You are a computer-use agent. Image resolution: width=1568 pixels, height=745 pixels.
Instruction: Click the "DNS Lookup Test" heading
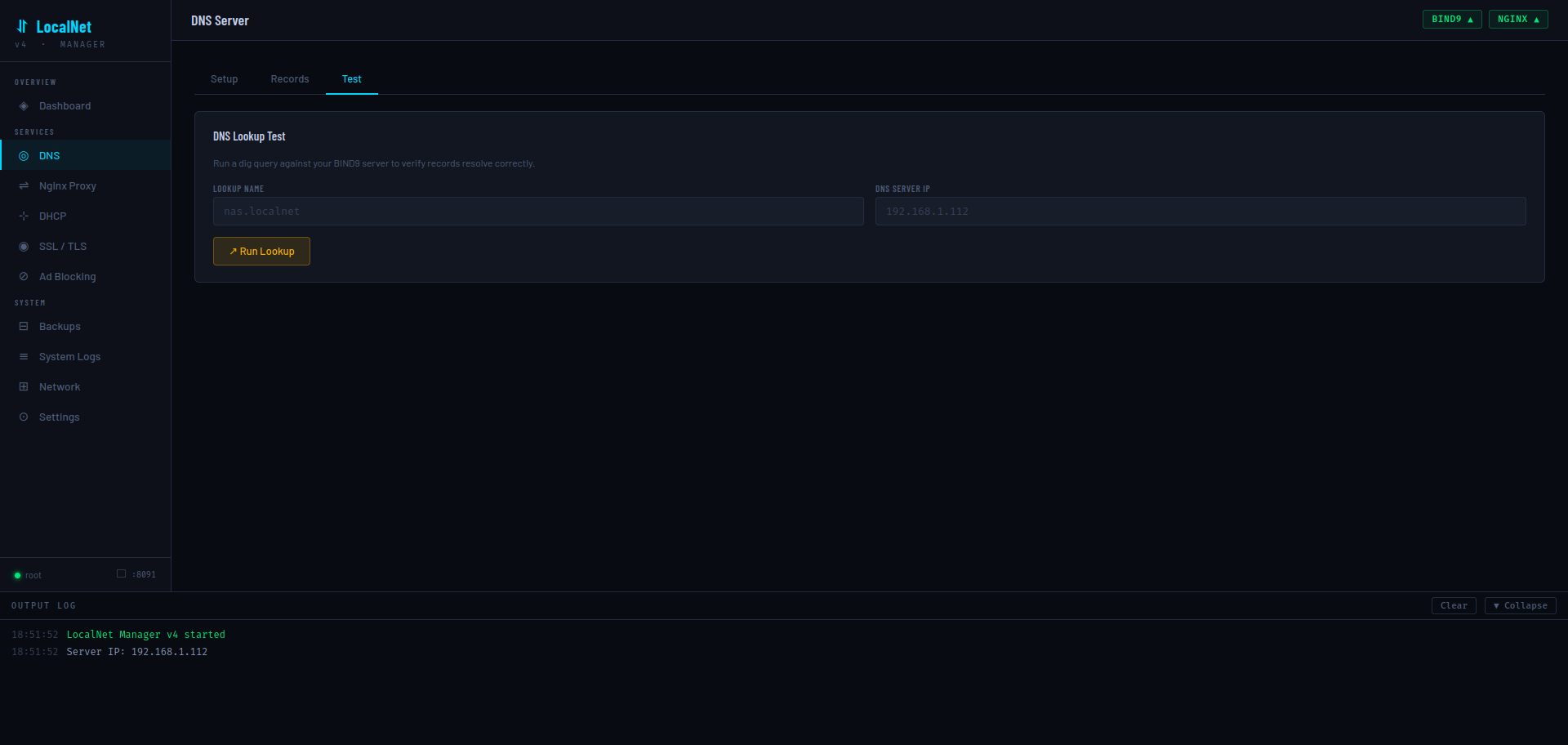(249, 136)
